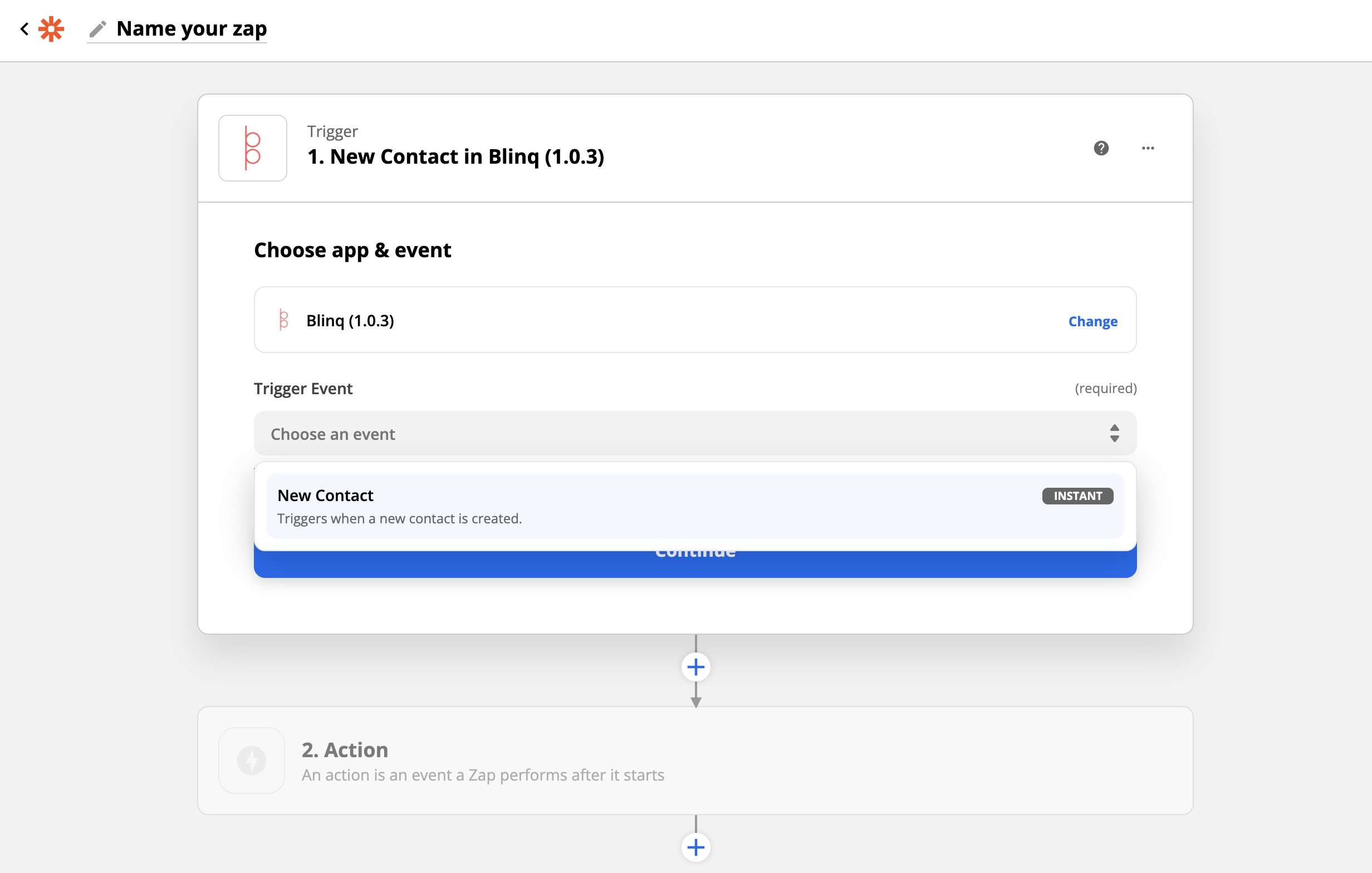Go back using the left chevron arrow

24,29
